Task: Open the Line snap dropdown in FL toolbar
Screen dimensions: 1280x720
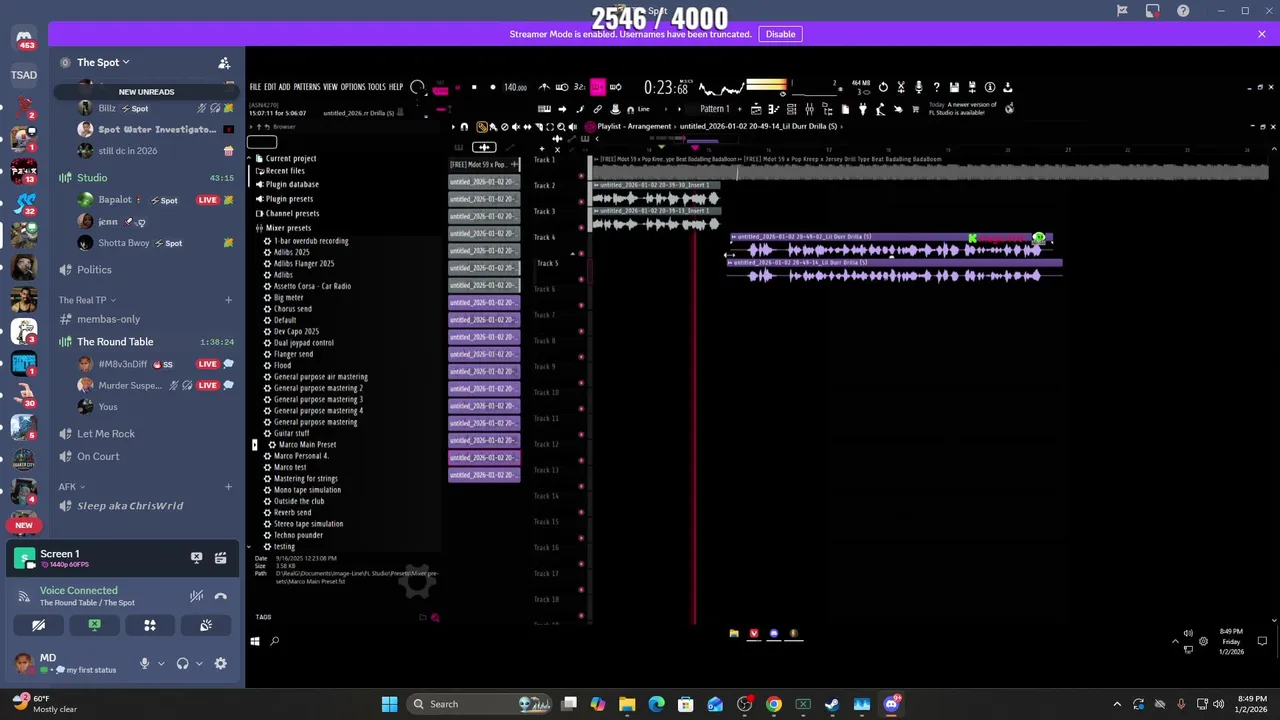Action: (650, 109)
